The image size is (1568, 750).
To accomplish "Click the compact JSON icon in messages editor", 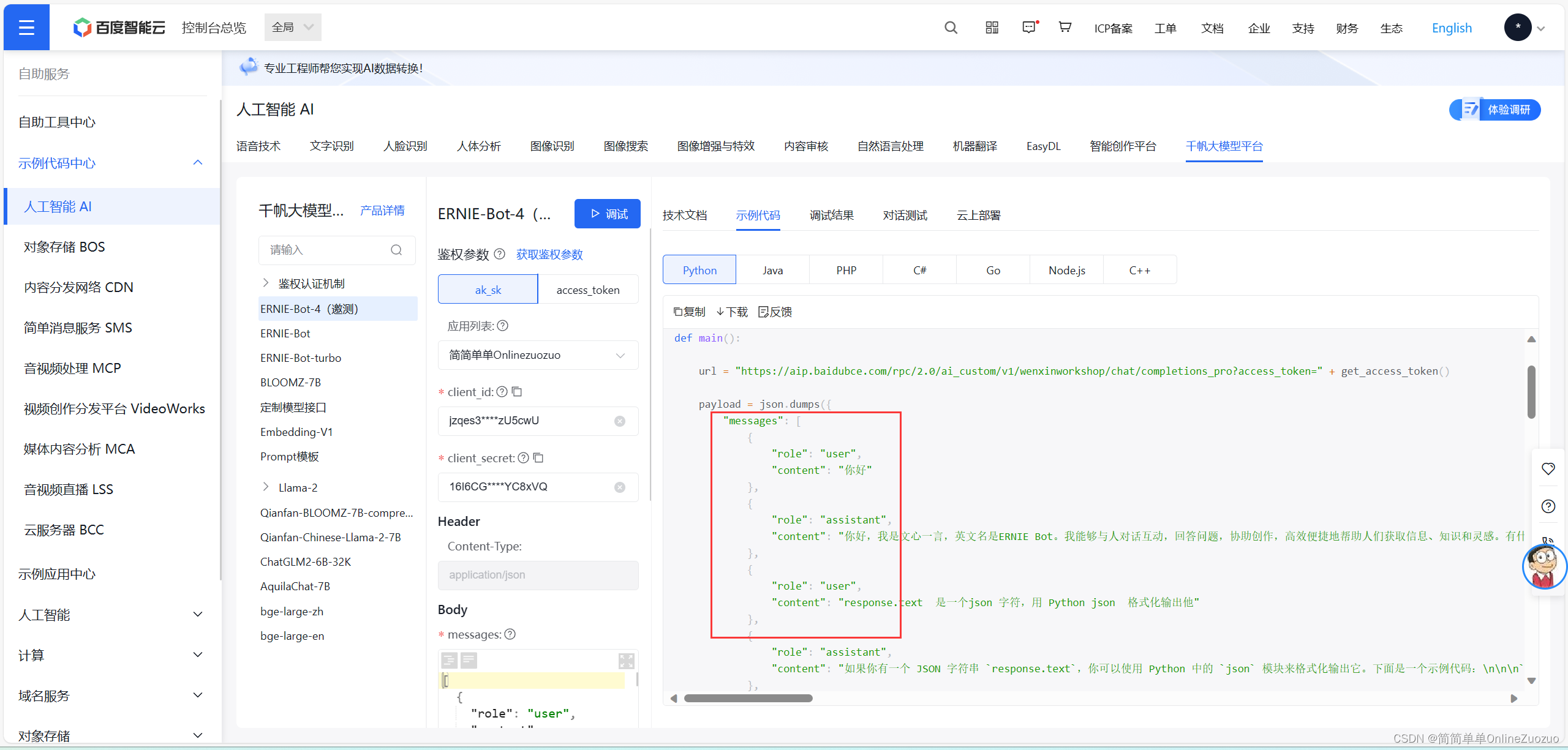I will point(469,660).
